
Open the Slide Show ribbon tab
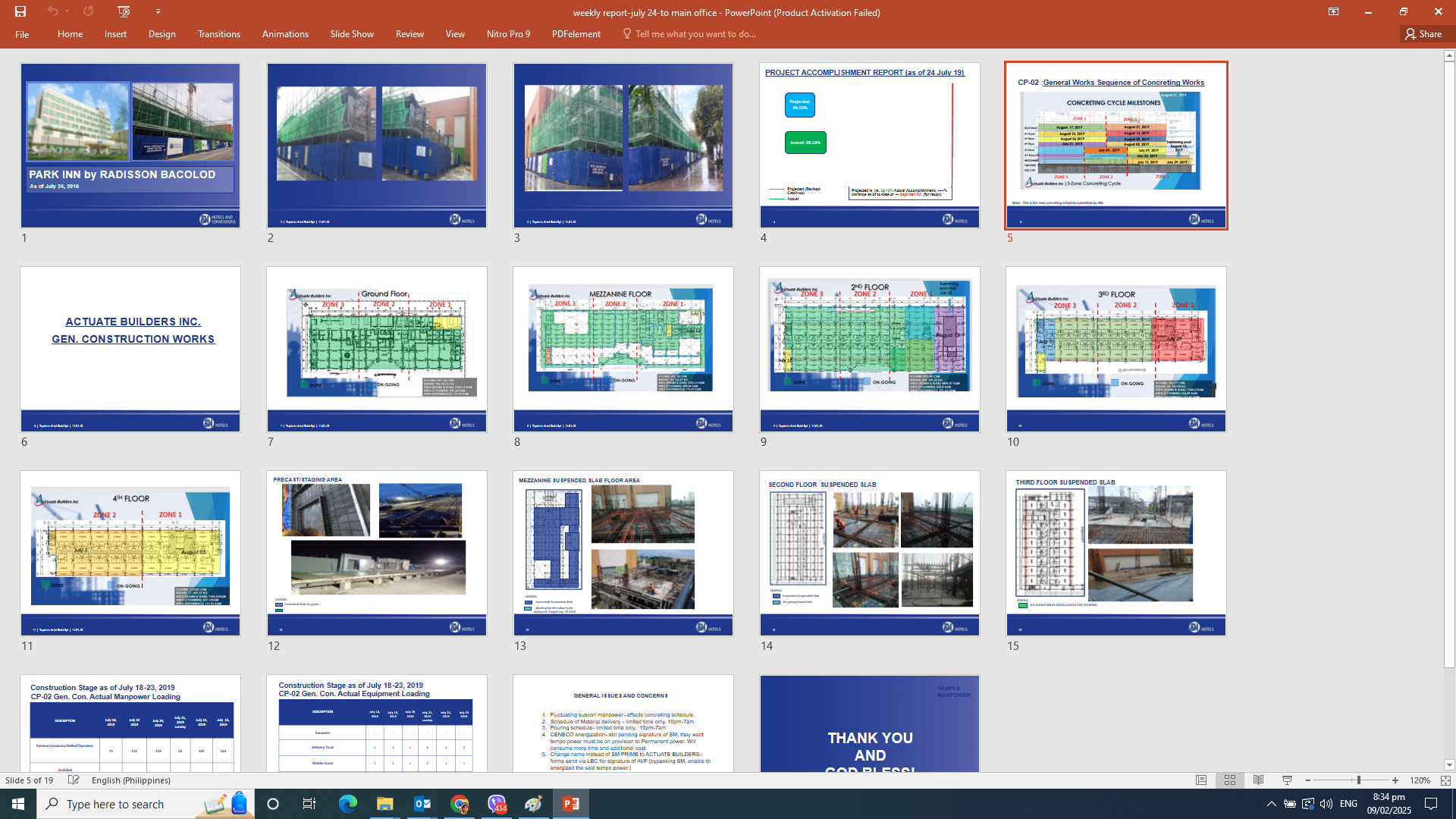coord(352,34)
